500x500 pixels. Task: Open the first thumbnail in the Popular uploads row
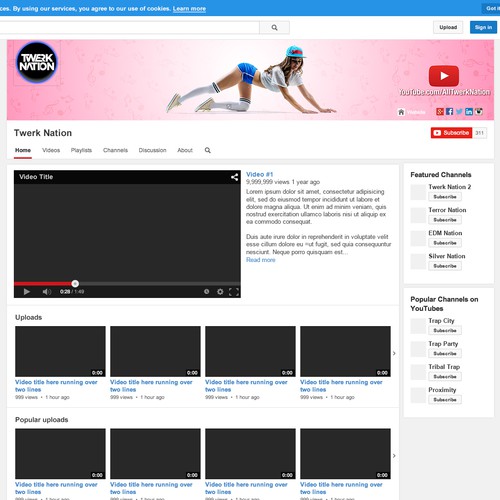60,454
